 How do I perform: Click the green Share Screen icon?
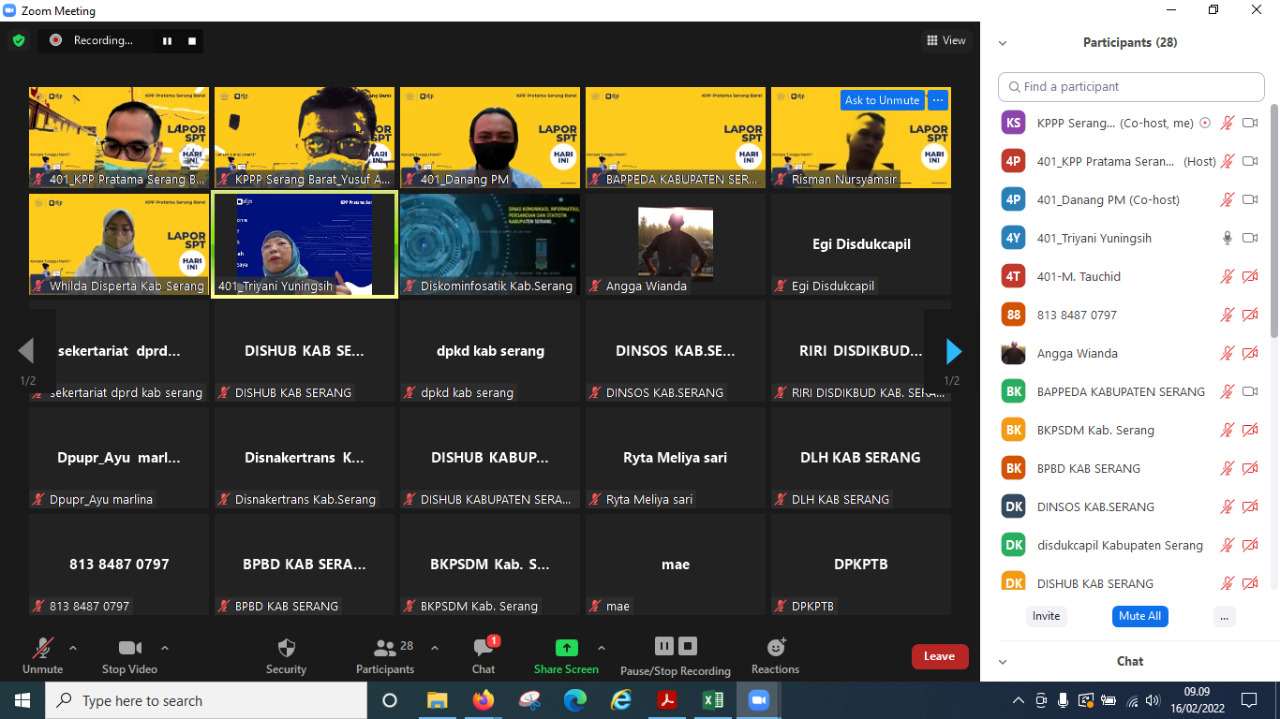[566, 648]
